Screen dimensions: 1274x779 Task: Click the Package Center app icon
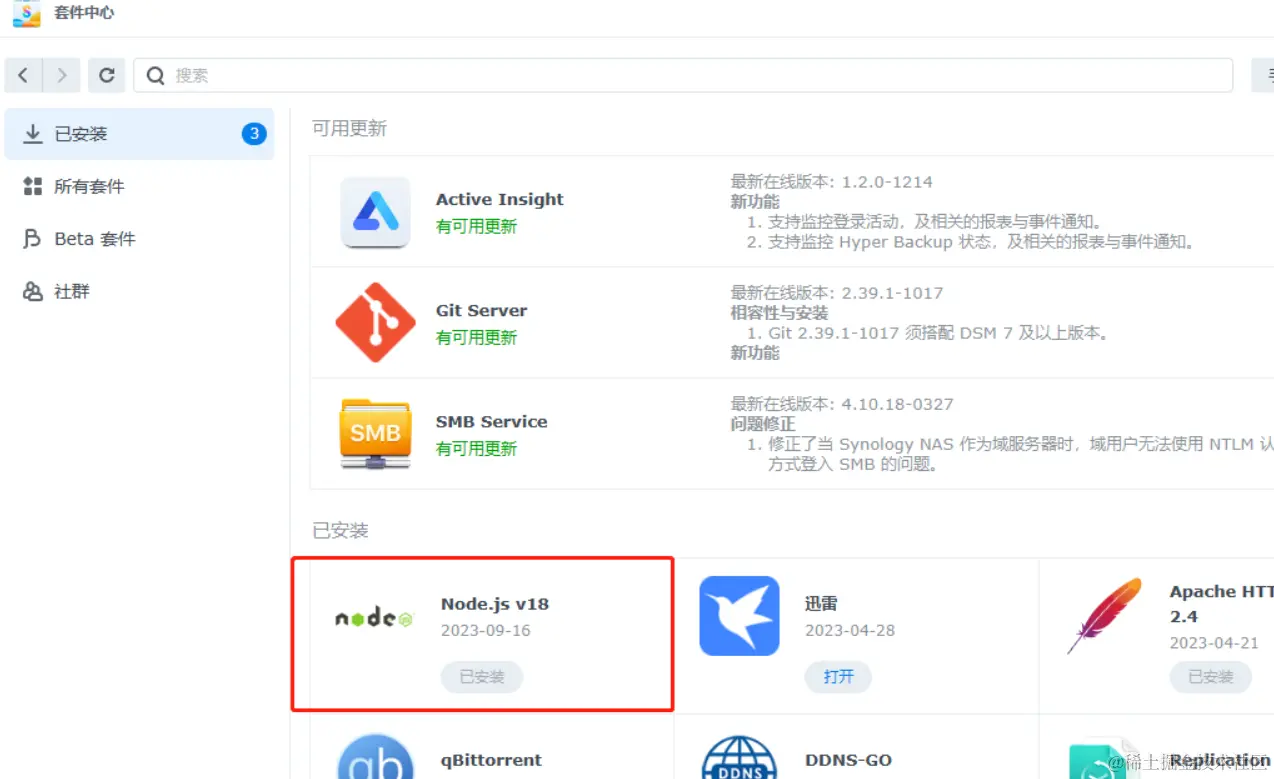click(27, 13)
